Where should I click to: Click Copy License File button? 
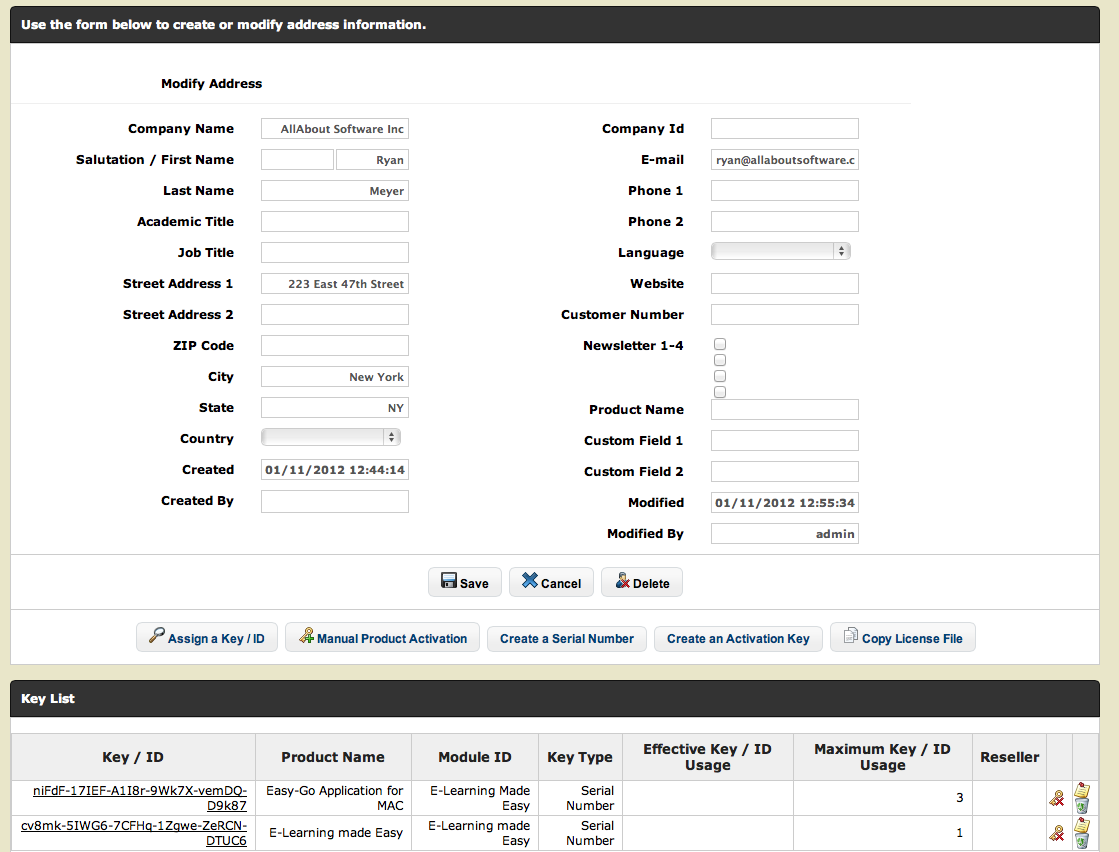point(902,638)
